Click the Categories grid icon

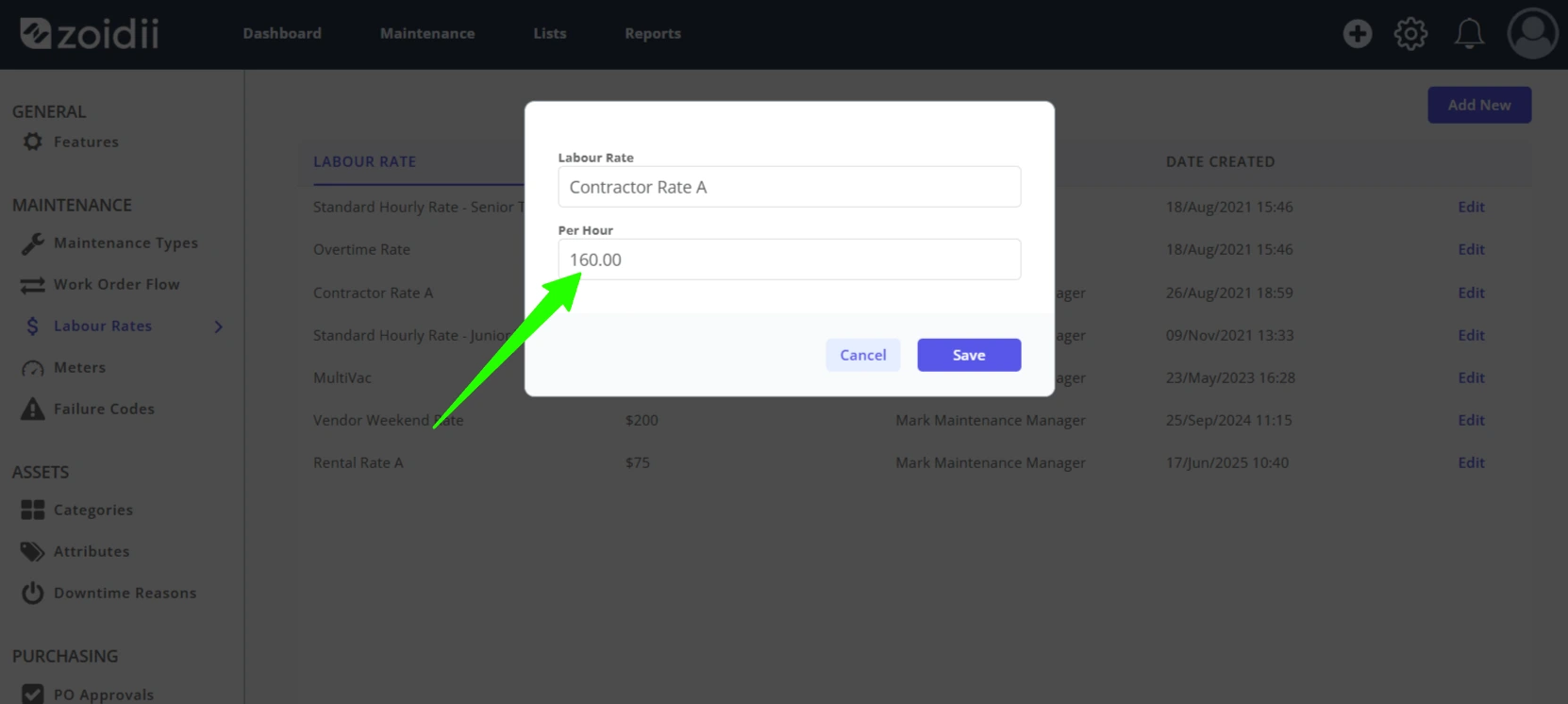tap(33, 510)
